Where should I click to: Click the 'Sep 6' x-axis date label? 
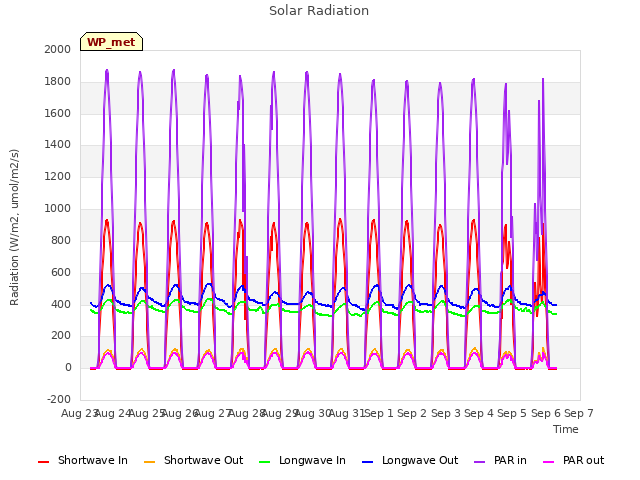click(x=546, y=413)
